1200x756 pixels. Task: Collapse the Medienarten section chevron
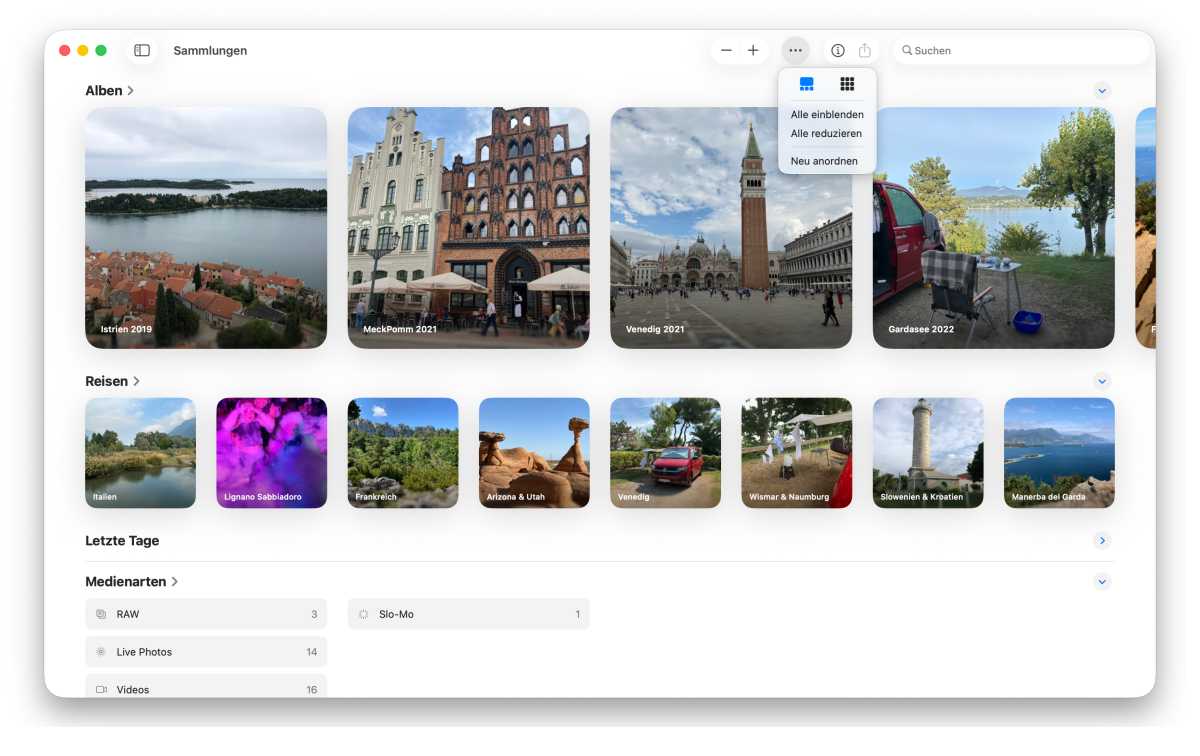(x=1102, y=582)
